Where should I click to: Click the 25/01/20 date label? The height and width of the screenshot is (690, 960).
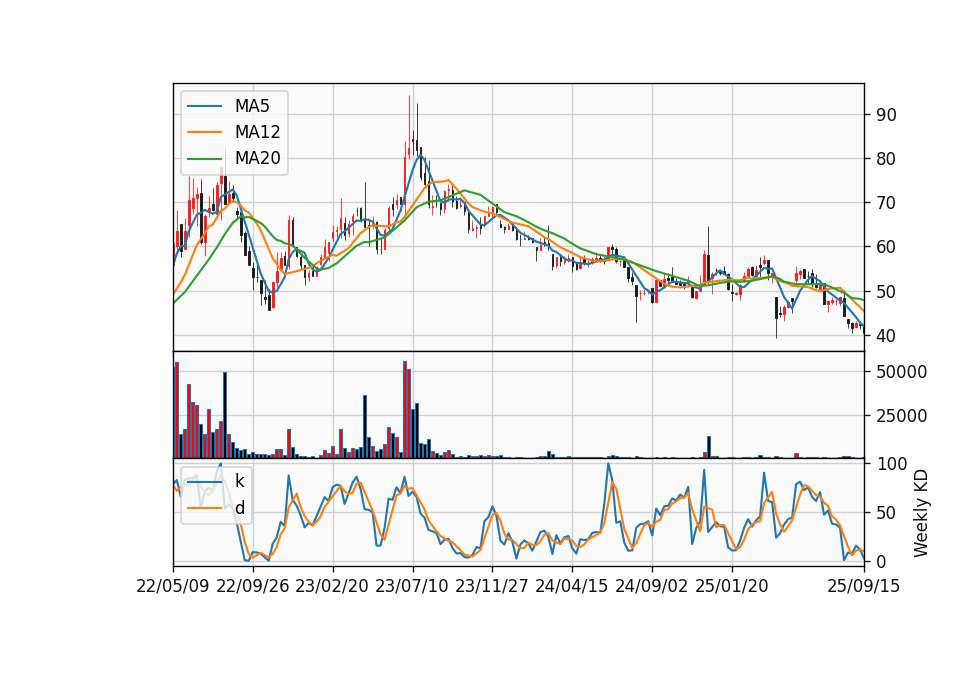point(732,586)
